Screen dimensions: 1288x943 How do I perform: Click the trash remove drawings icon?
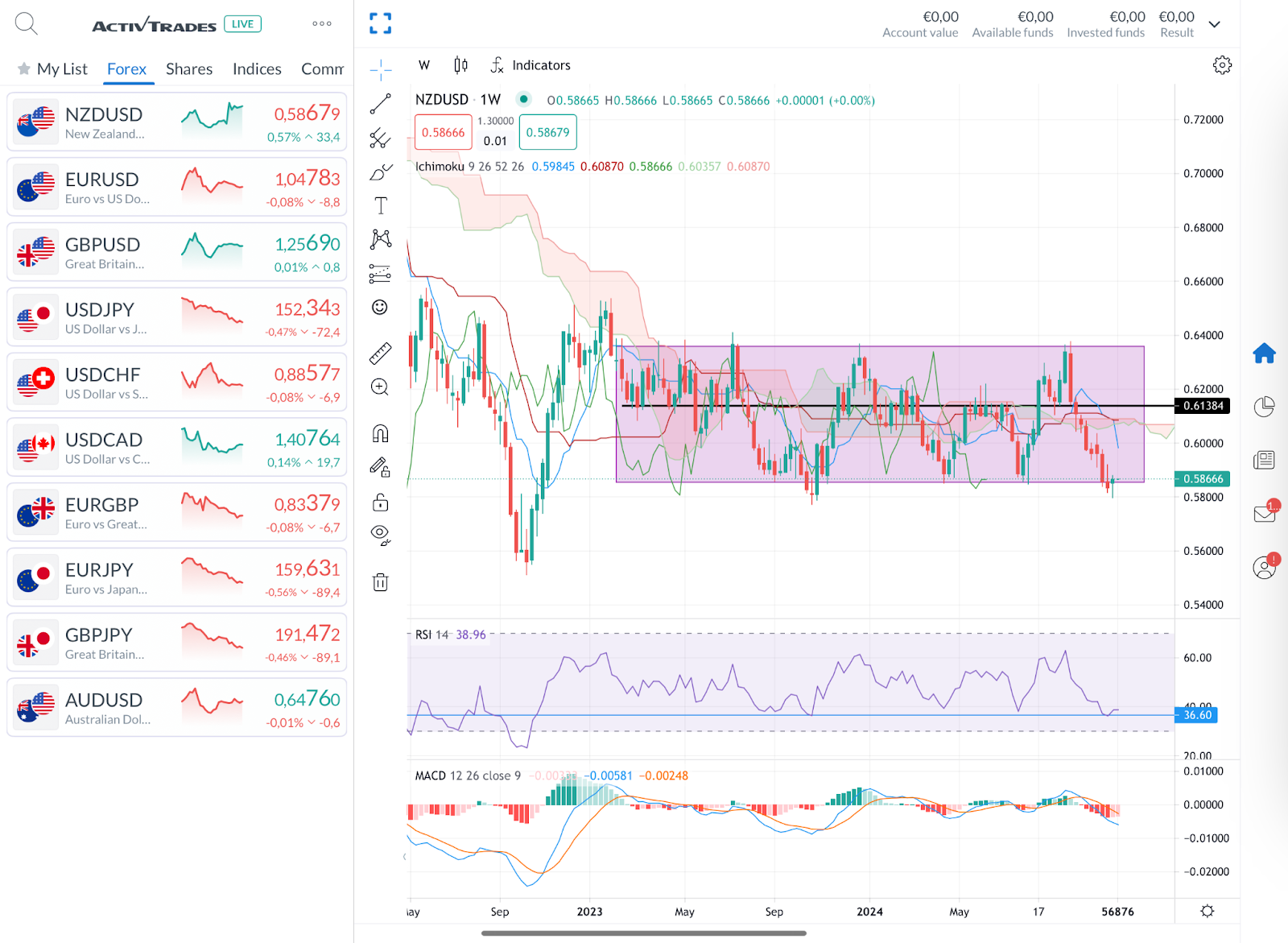coord(380,582)
